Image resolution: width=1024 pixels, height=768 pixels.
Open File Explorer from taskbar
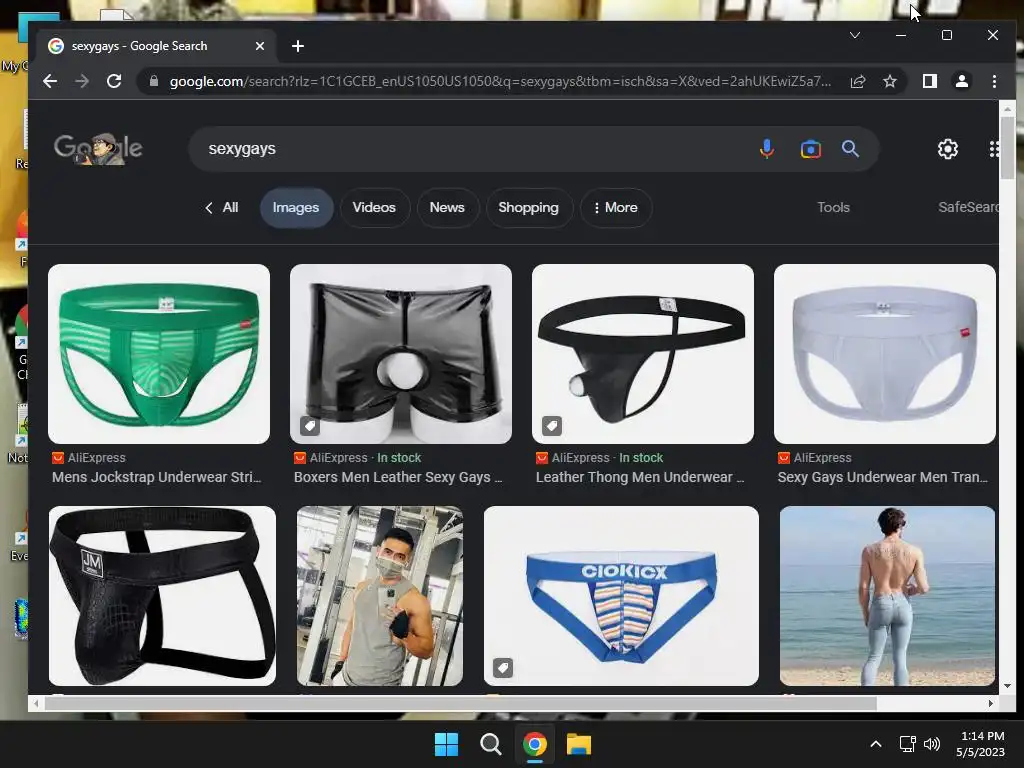coord(579,744)
